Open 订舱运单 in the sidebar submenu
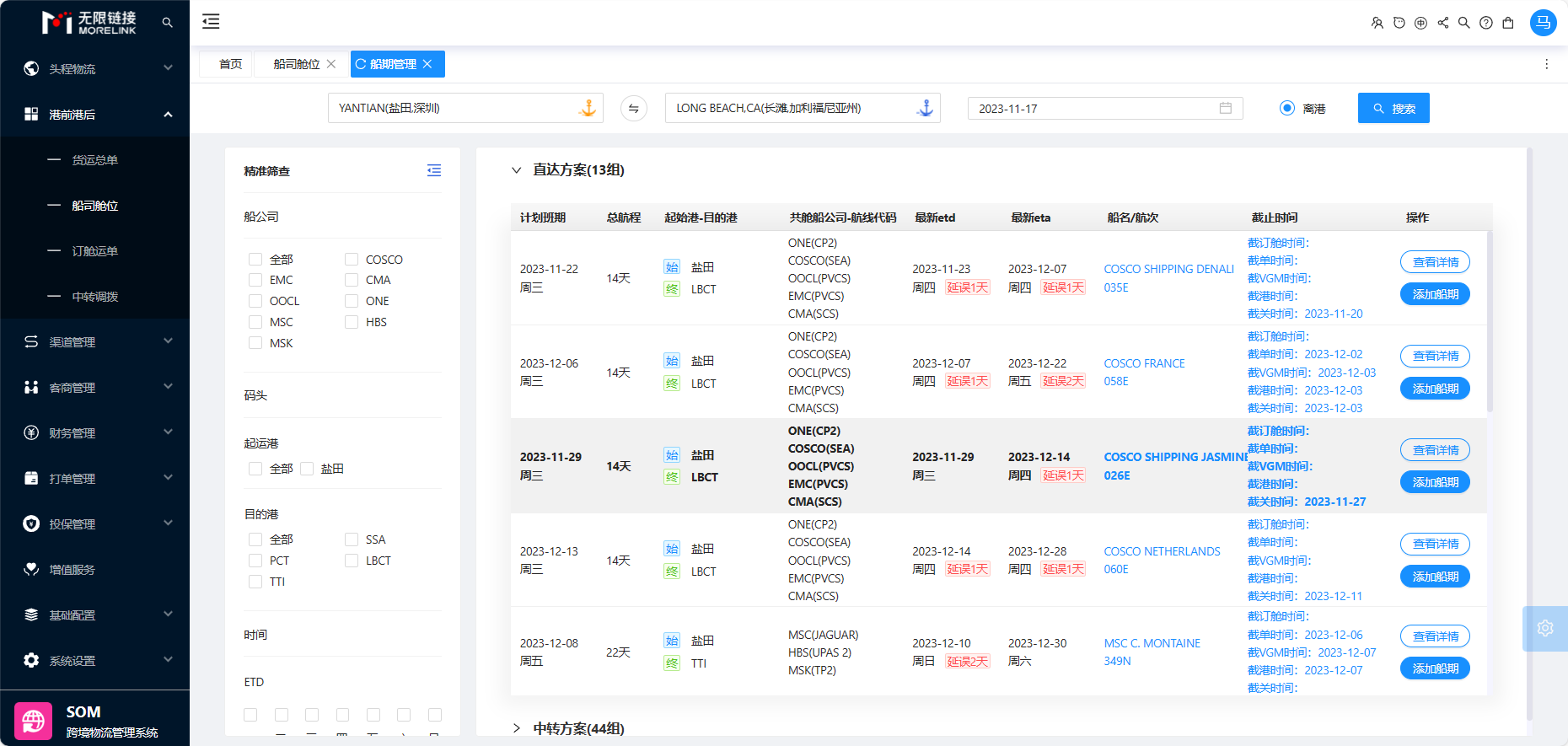 94,250
